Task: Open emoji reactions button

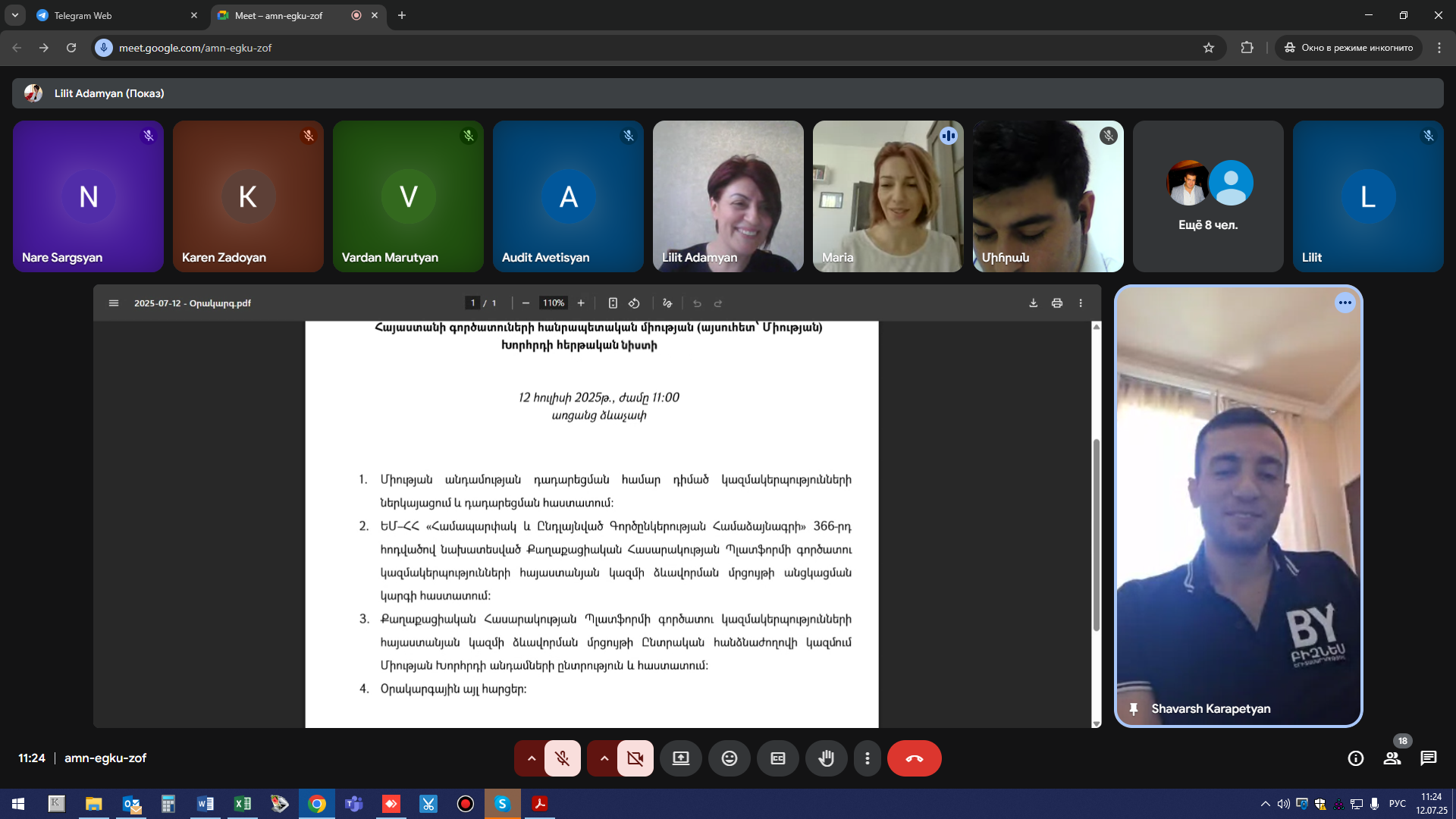Action: 730,758
